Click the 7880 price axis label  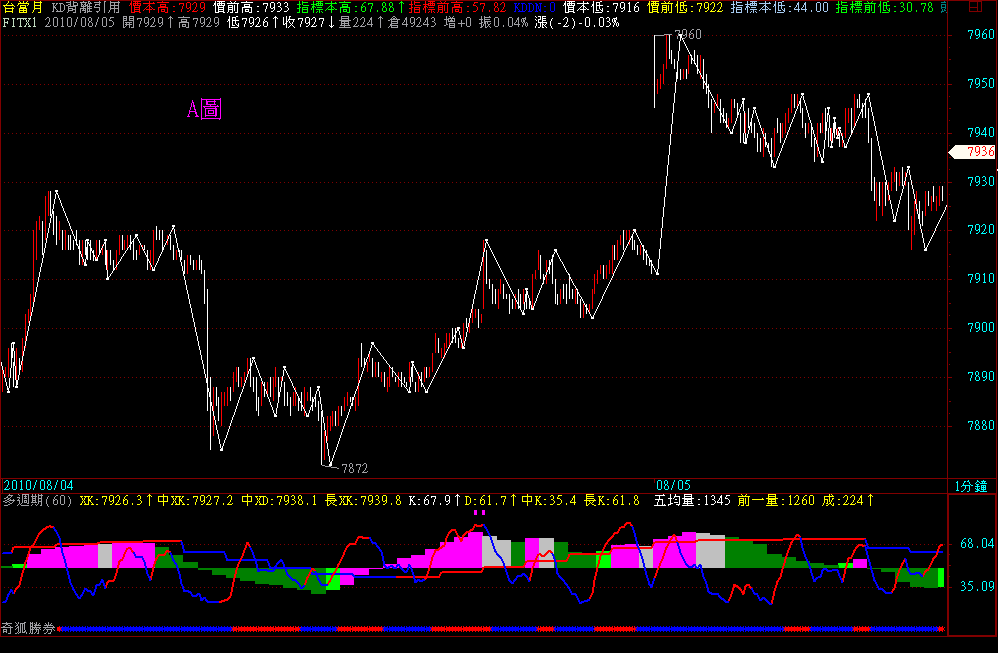pyautogui.click(x=980, y=425)
